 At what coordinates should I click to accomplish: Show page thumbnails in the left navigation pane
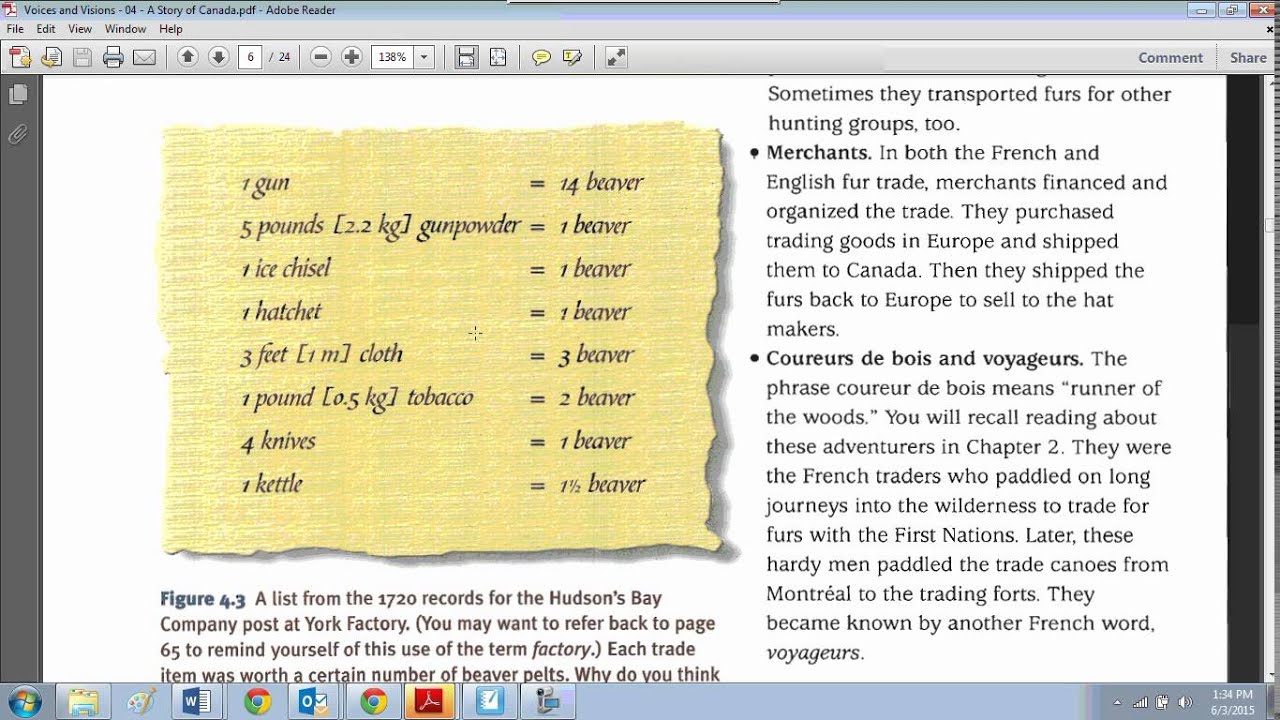pos(18,95)
